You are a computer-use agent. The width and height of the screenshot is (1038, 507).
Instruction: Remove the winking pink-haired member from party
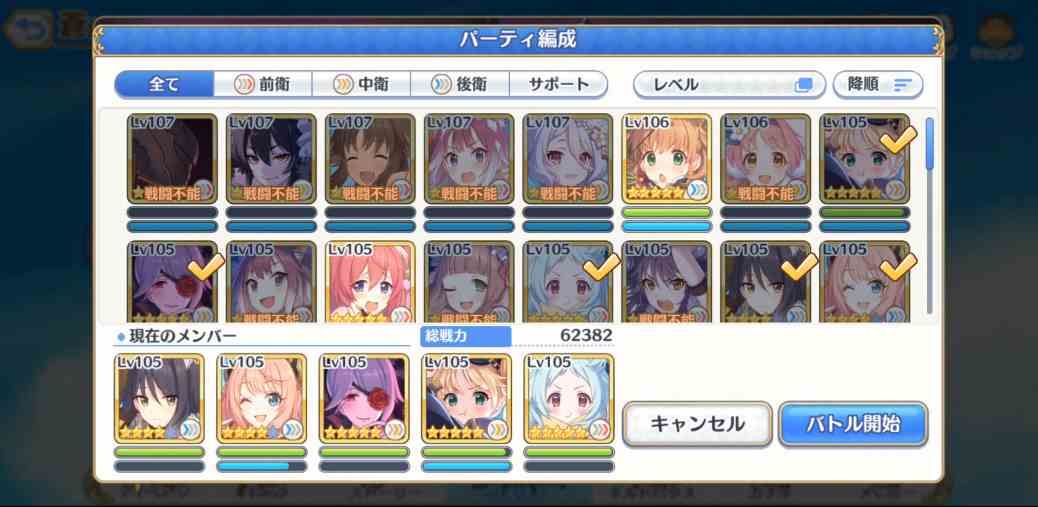[261, 399]
